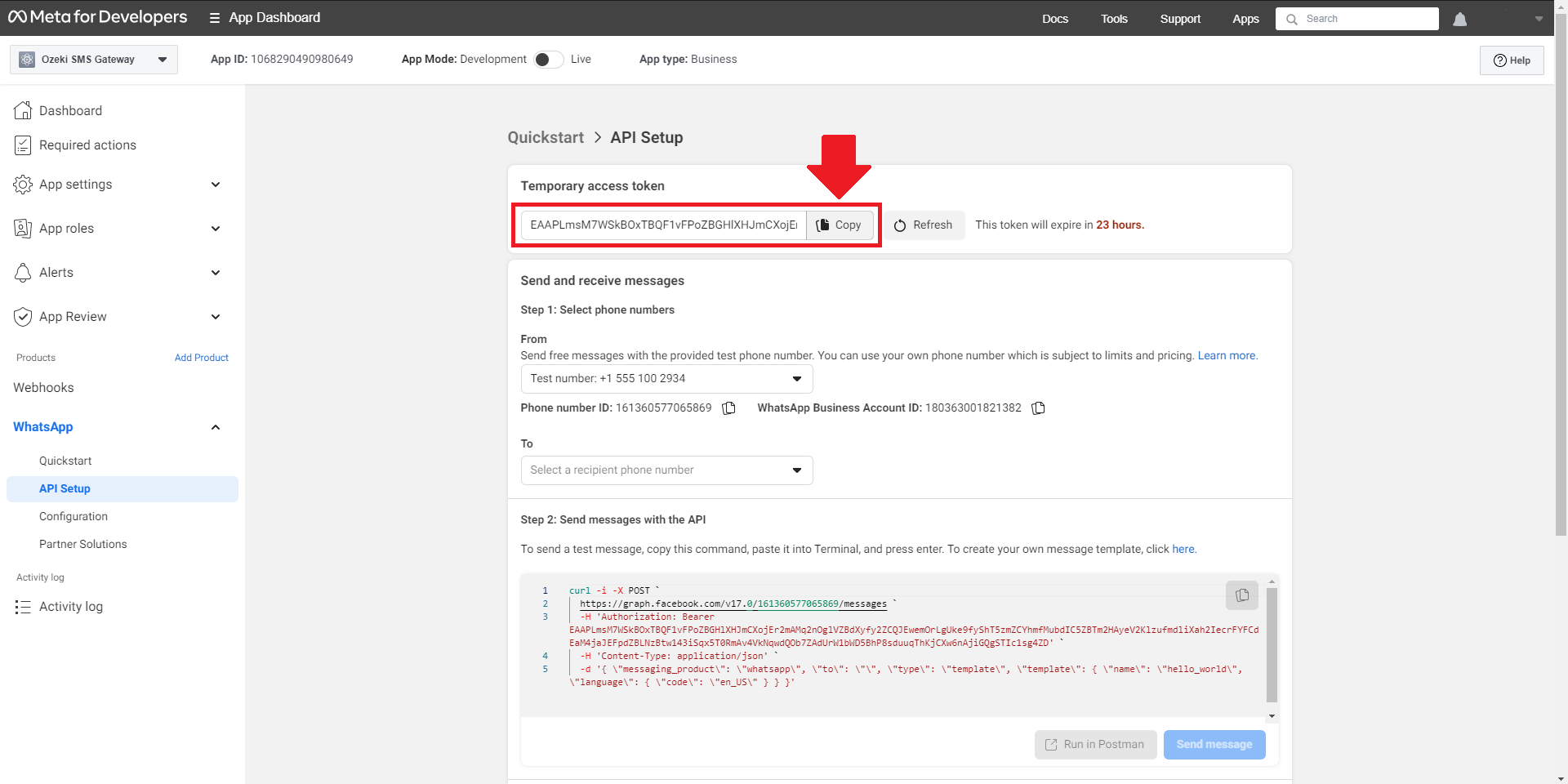This screenshot has width=1568, height=784.
Task: Copy the Phone number ID
Action: click(729, 408)
